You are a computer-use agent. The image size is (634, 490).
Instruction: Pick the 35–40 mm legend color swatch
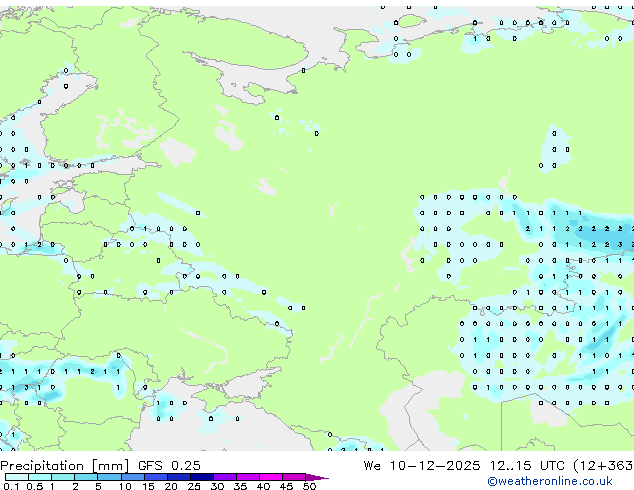[247, 477]
